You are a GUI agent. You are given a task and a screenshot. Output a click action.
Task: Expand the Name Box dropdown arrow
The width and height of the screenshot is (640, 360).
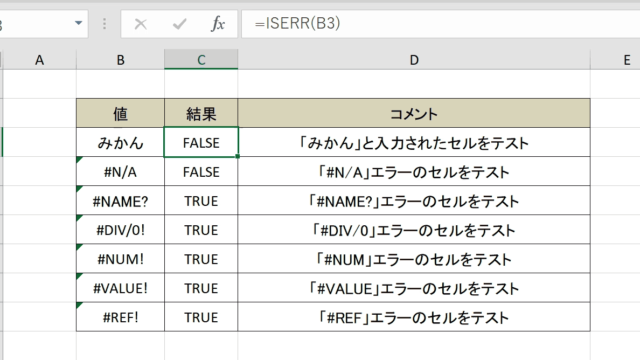click(x=78, y=23)
